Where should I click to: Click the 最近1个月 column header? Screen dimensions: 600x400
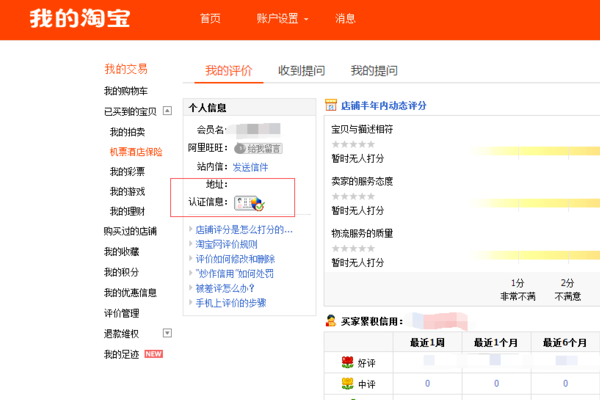[496, 343]
